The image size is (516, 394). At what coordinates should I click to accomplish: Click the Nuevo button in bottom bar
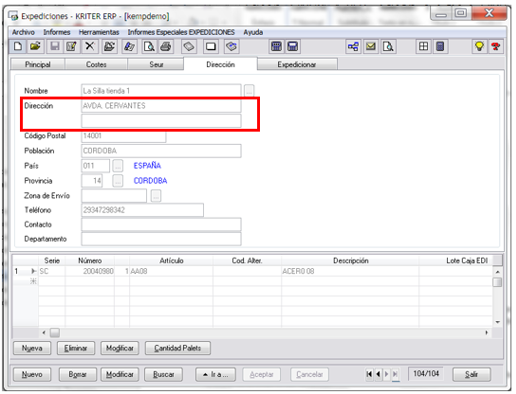pos(32,374)
